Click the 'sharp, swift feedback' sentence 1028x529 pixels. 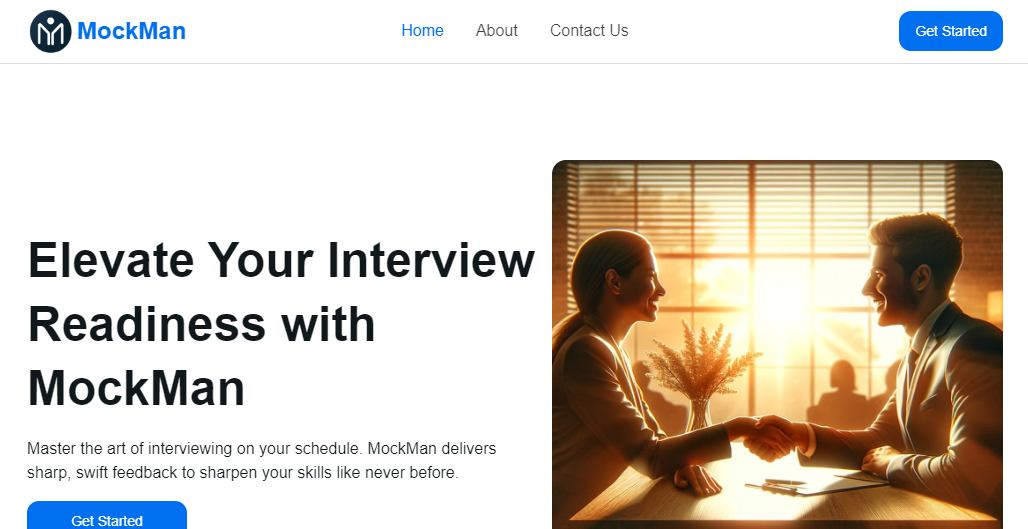[243, 473]
